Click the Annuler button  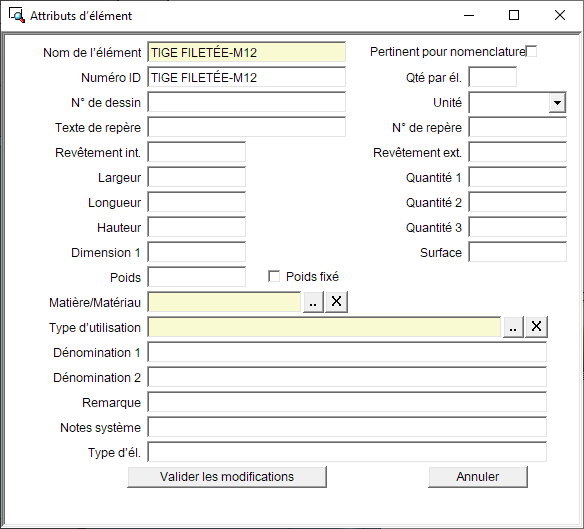click(478, 477)
